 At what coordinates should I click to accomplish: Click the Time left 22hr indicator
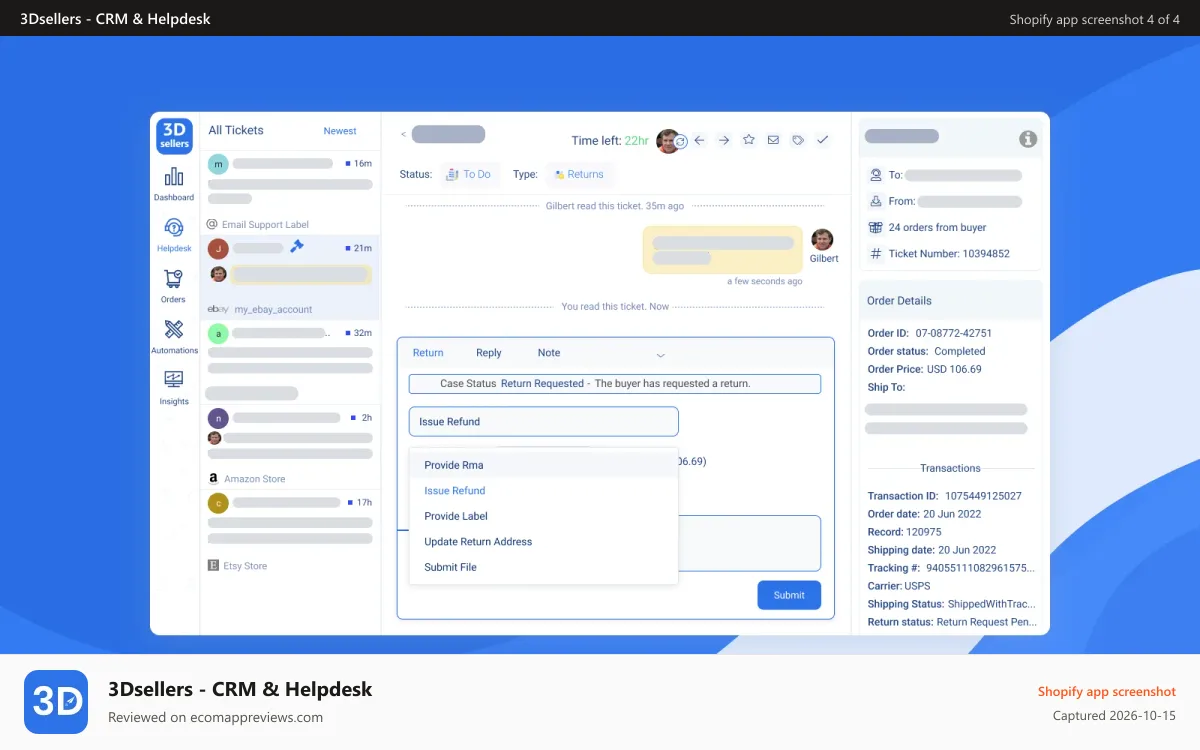(610, 141)
